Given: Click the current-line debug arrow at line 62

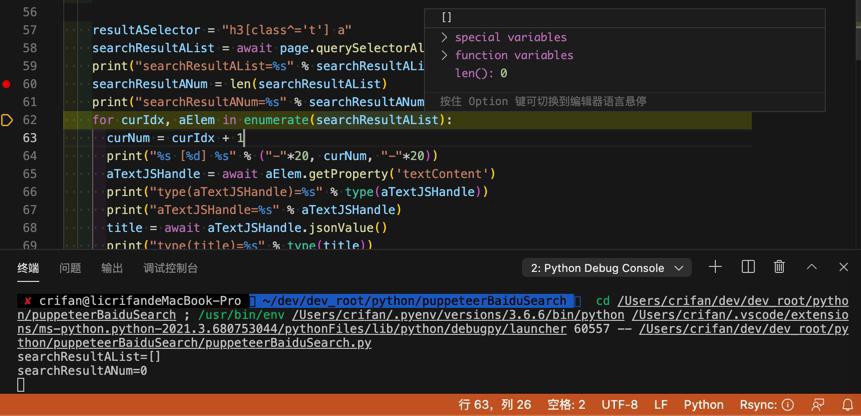Looking at the screenshot, I should [7, 120].
